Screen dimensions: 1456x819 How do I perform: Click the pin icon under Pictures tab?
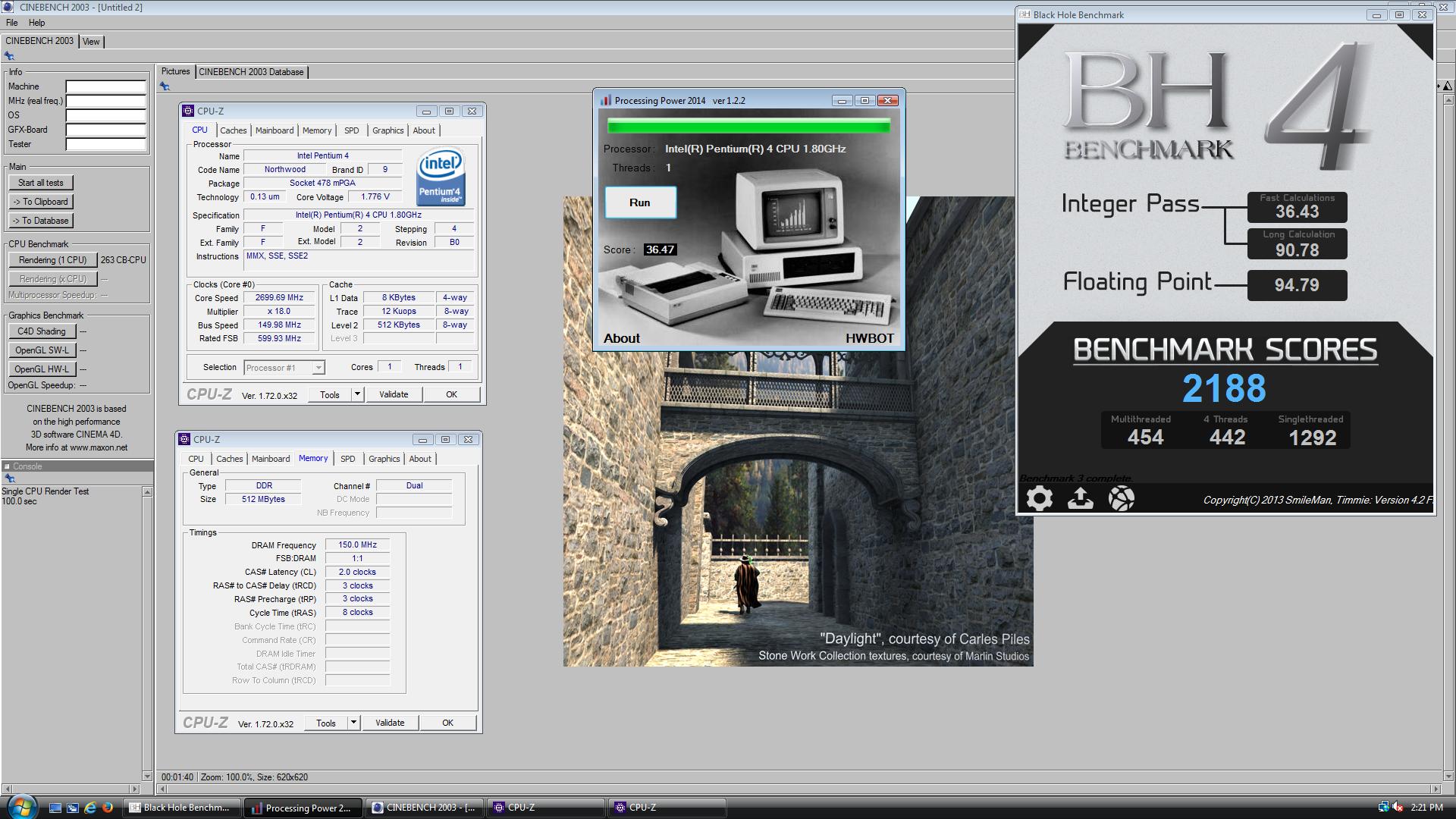(165, 86)
